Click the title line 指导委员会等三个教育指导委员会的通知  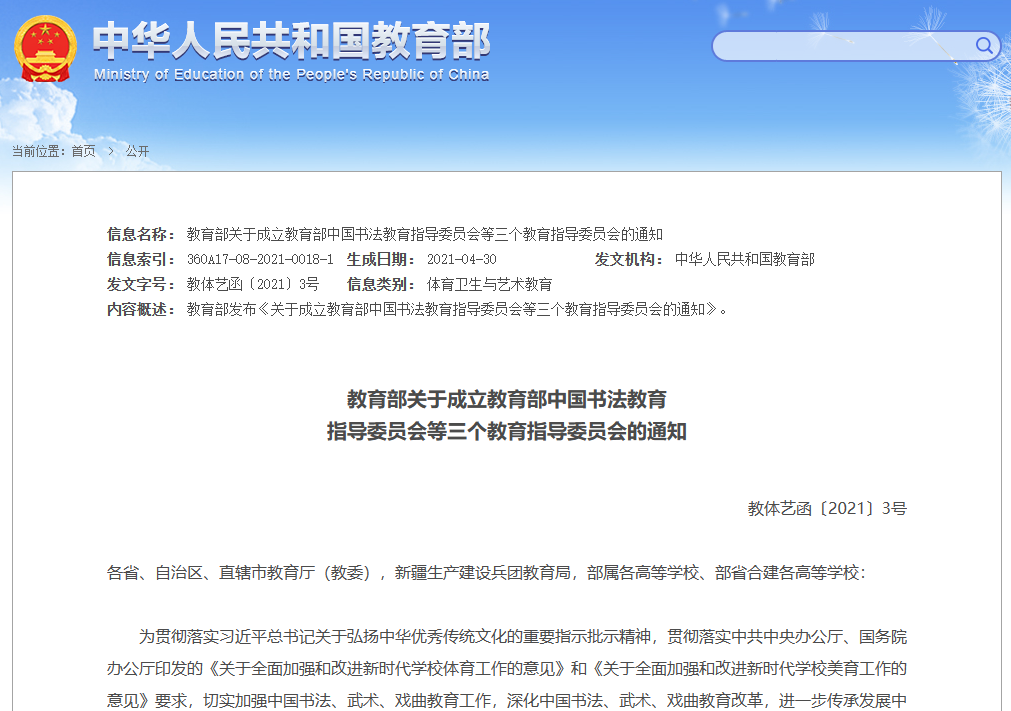507,431
